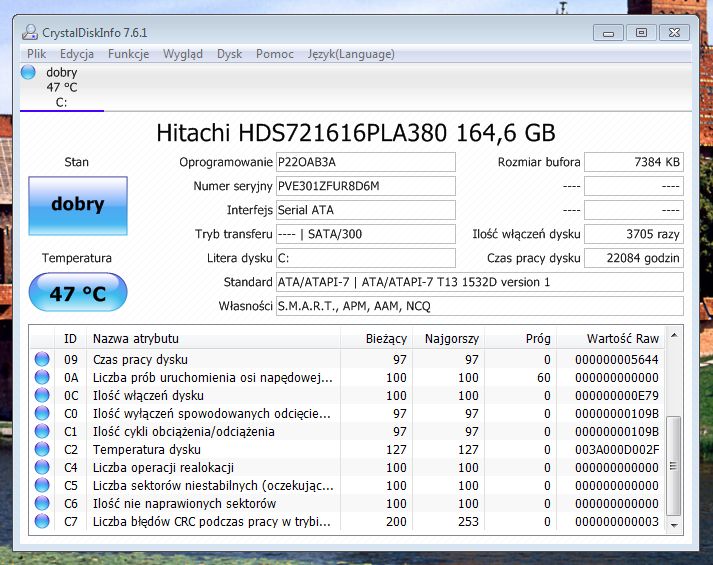This screenshot has width=713, height=565.
Task: Click status orb of attribute 09 row
Action: click(x=42, y=359)
